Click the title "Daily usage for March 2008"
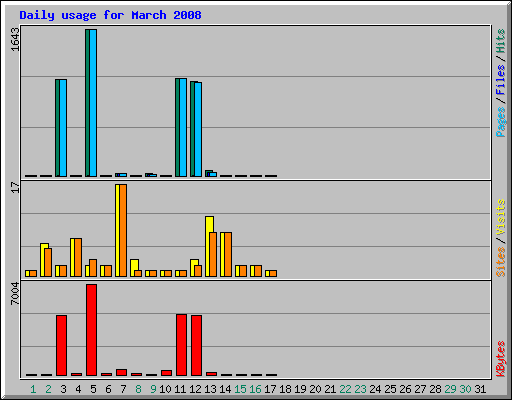 [110, 15]
